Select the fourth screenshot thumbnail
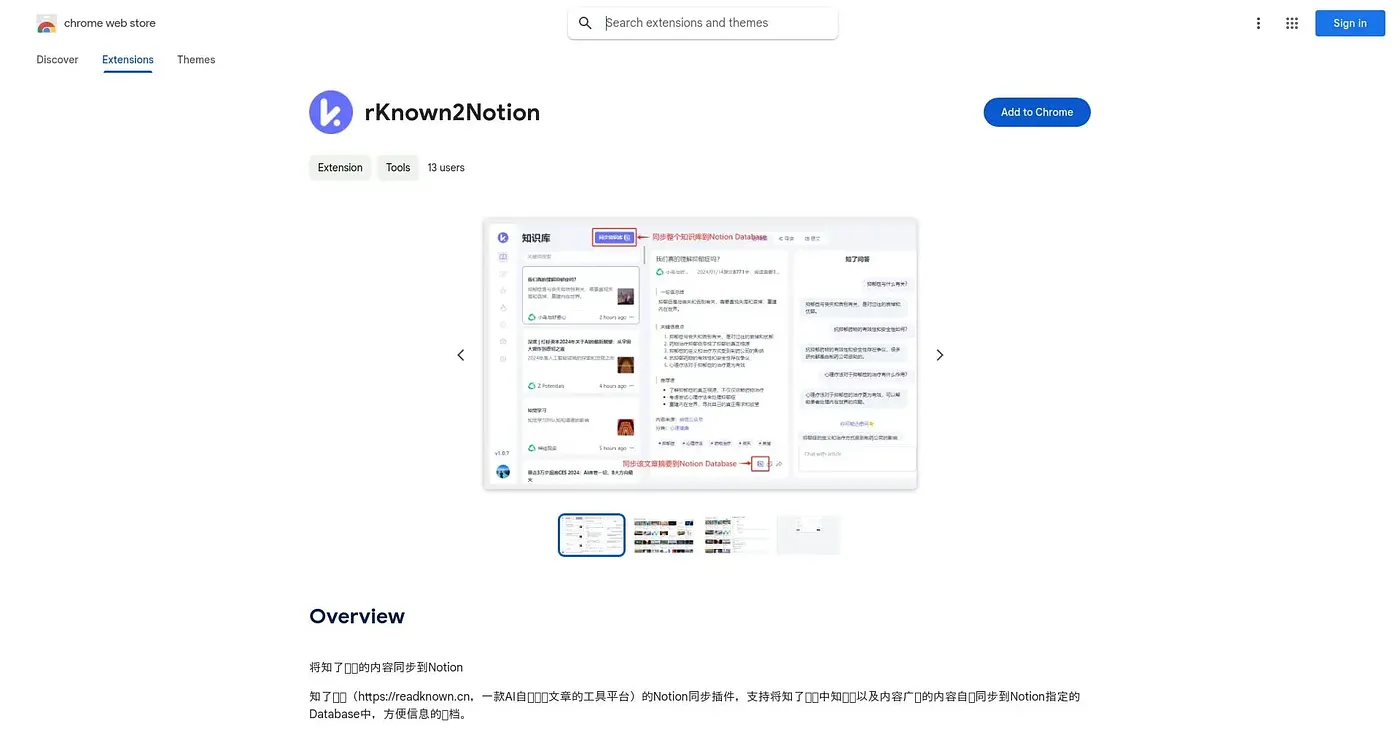The image size is (1400, 729). 808,535
